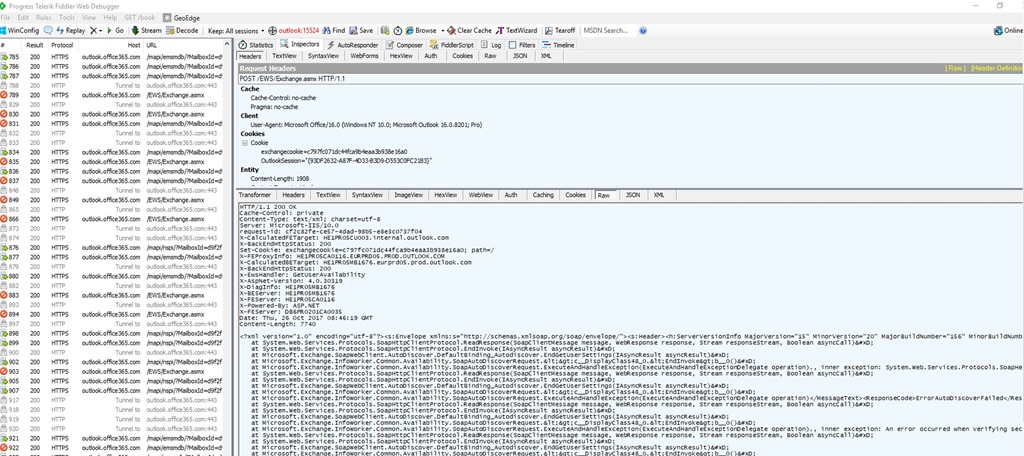
Task: Collapse the Cookie tree node
Action: pyautogui.click(x=245, y=142)
